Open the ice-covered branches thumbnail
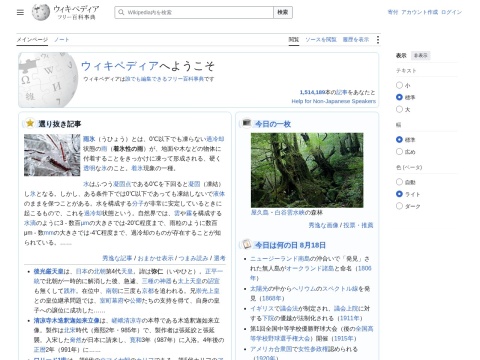The image size is (480, 360). pos(52,155)
